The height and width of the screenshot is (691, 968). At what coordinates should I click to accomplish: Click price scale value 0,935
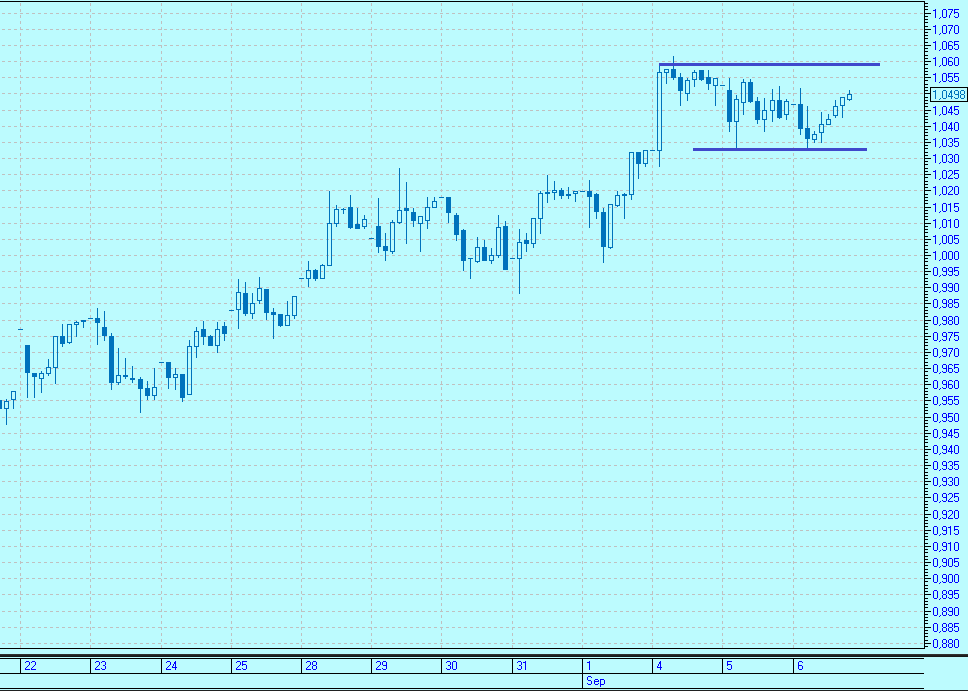click(946, 466)
